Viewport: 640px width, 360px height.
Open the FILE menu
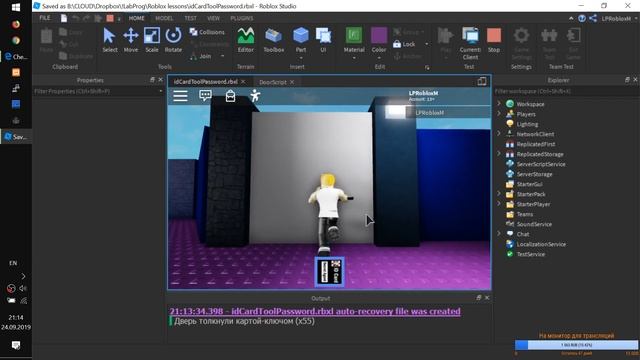point(45,18)
